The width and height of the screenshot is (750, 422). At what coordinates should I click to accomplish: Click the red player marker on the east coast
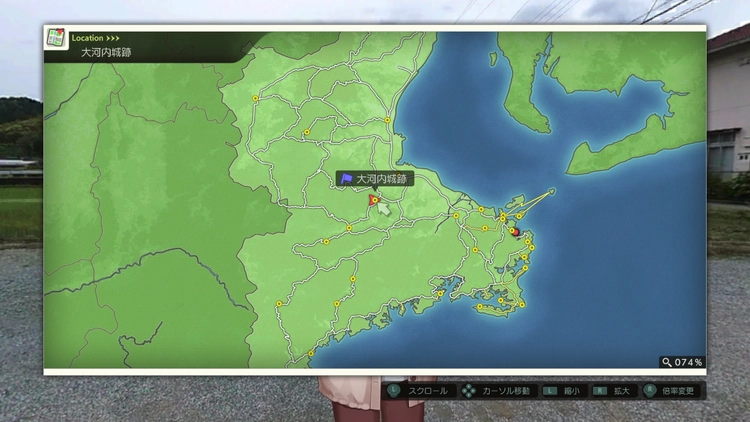click(x=514, y=231)
